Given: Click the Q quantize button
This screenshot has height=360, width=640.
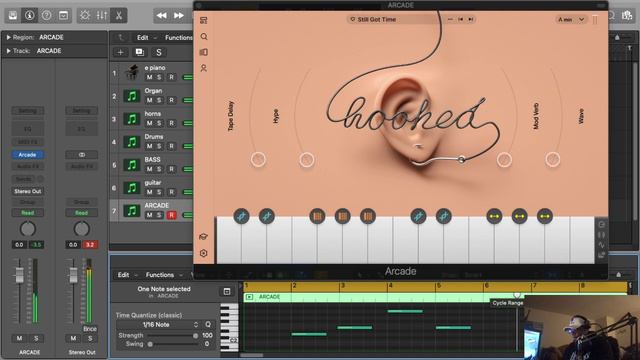Looking at the screenshot, I should pos(208,324).
